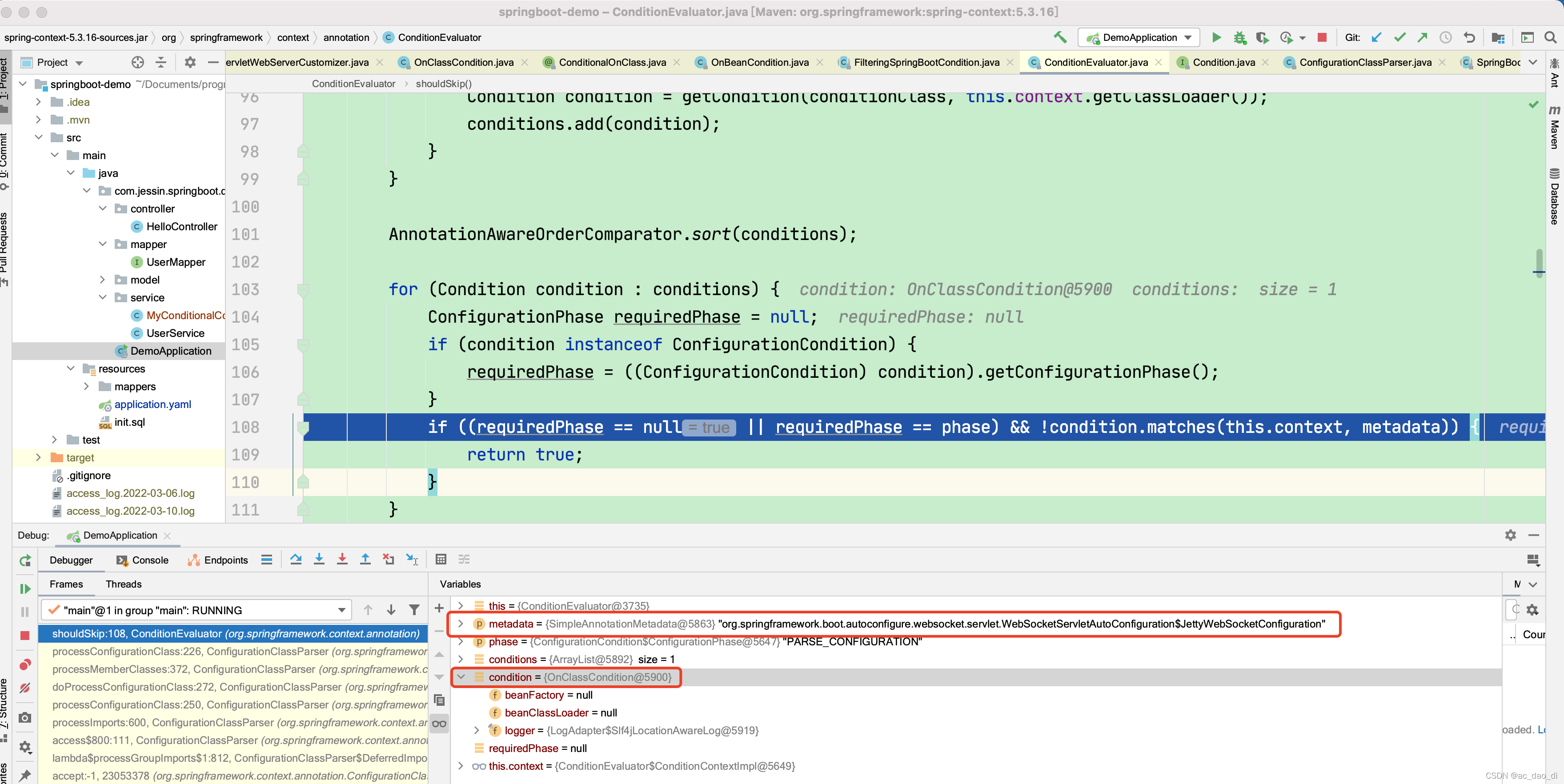The height and width of the screenshot is (784, 1564).
Task: Open the Endpoints tab
Action: pyautogui.click(x=218, y=560)
